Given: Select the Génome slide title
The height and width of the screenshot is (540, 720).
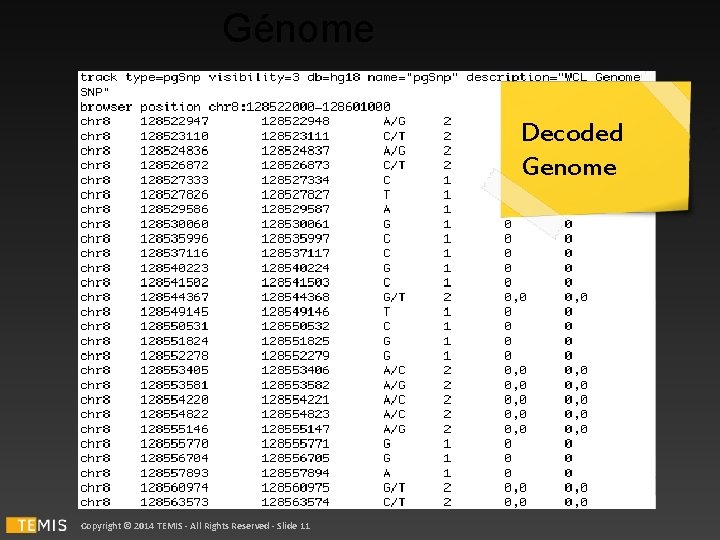Looking at the screenshot, I should (298, 28).
